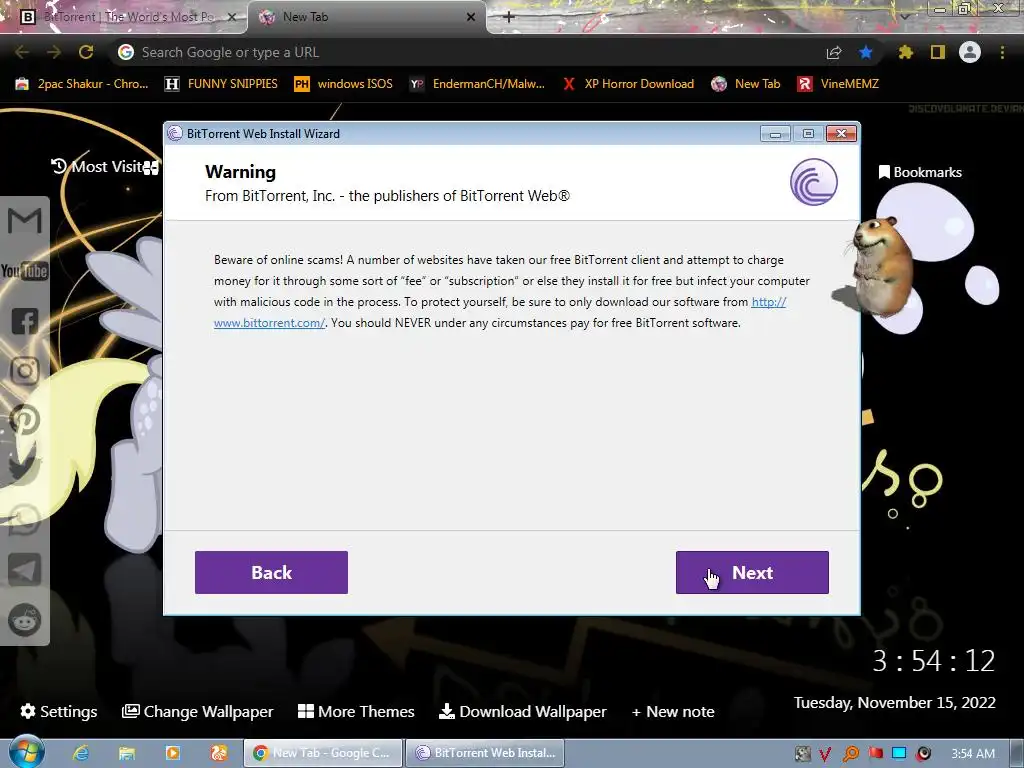Open the Telegram sidebar shortcut
Screen dimensions: 1024x768
coord(25,569)
